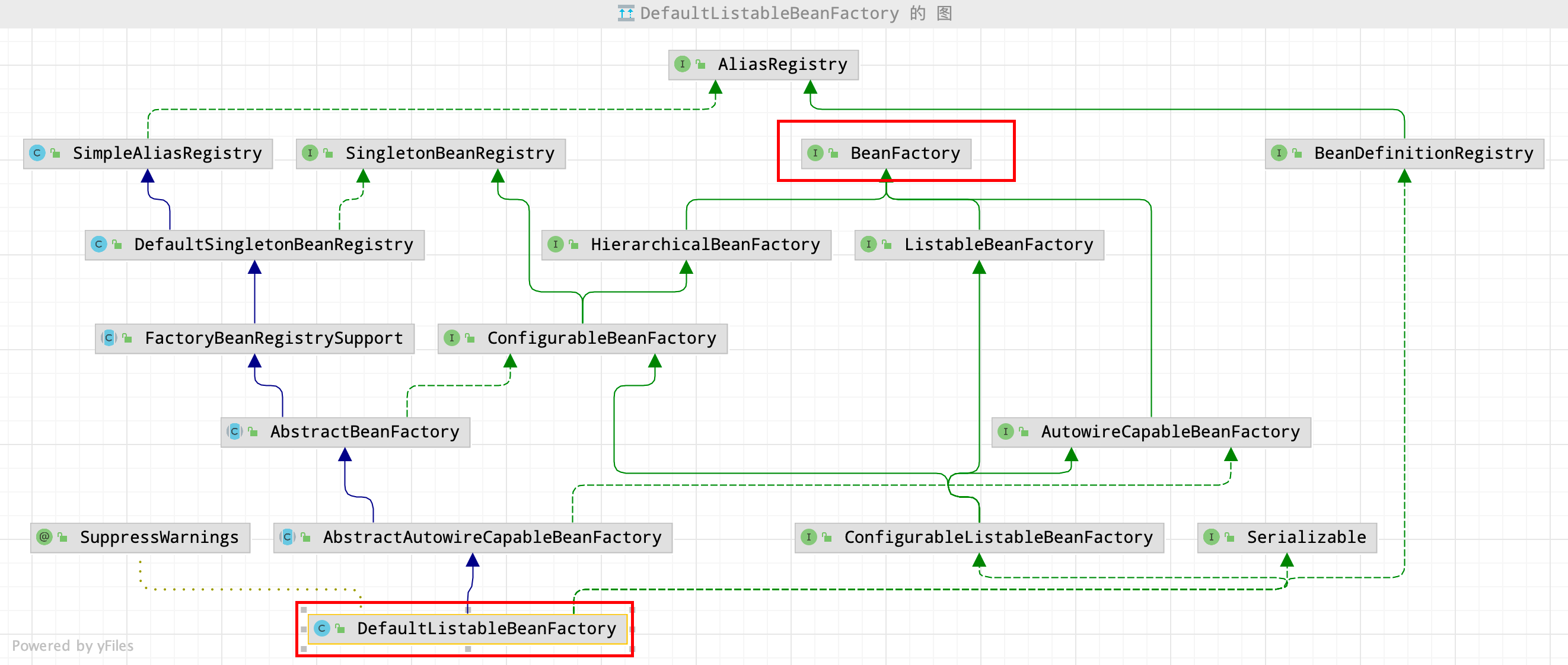
Task: Select the AliasRegistry interface node
Action: tap(763, 65)
